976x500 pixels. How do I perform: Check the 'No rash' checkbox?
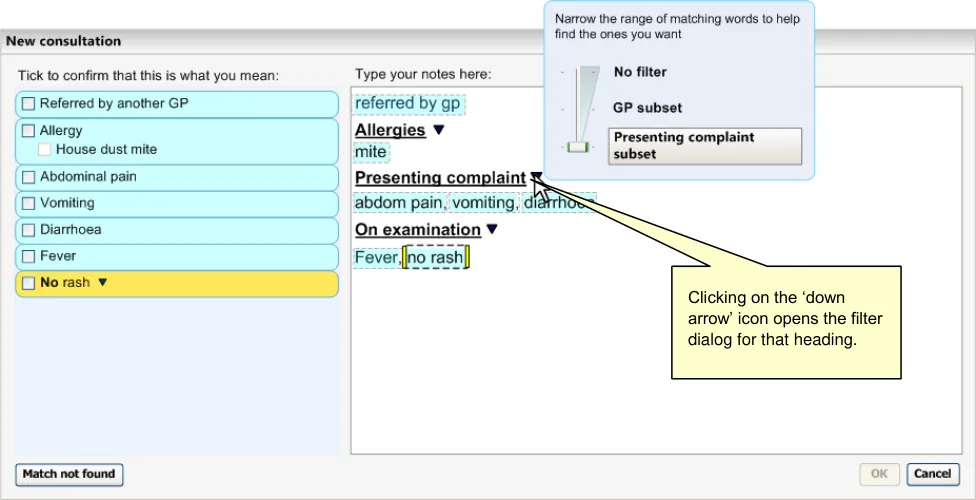tap(29, 283)
